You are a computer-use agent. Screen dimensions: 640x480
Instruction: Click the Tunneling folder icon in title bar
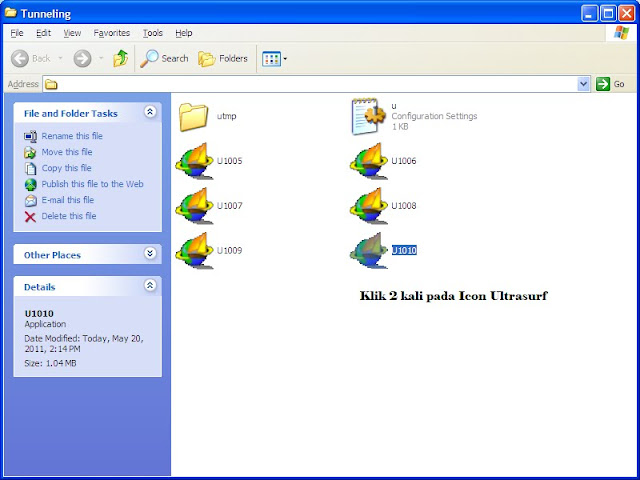pos(11,13)
